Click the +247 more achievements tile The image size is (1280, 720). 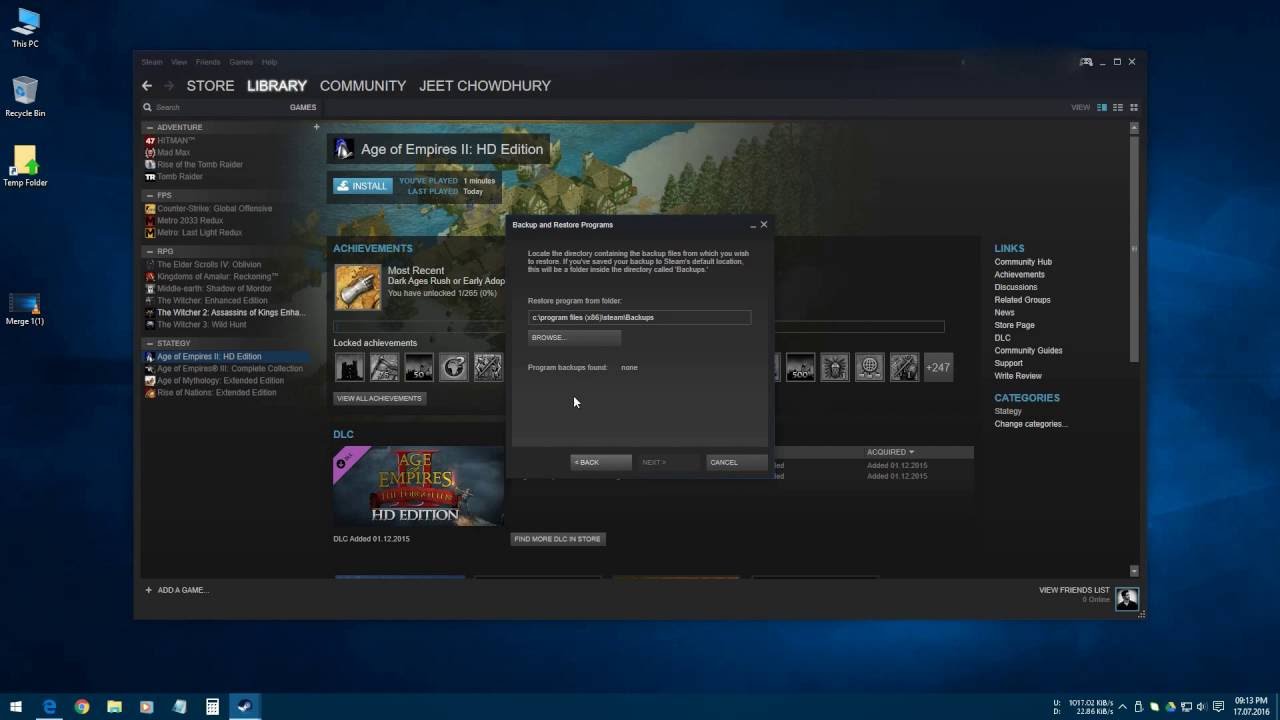(x=938, y=367)
